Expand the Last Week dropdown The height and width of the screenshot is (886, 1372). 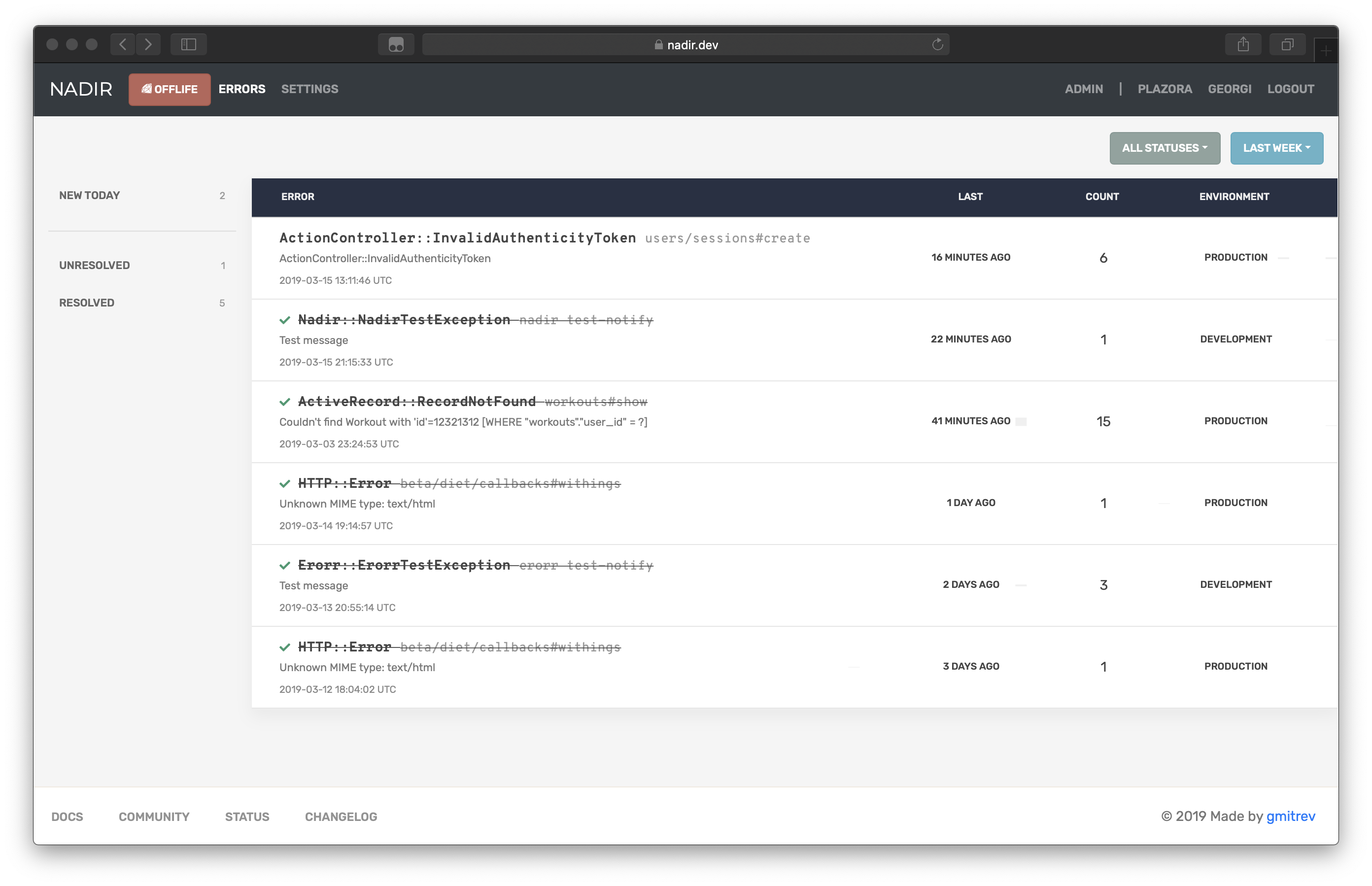pos(1276,148)
